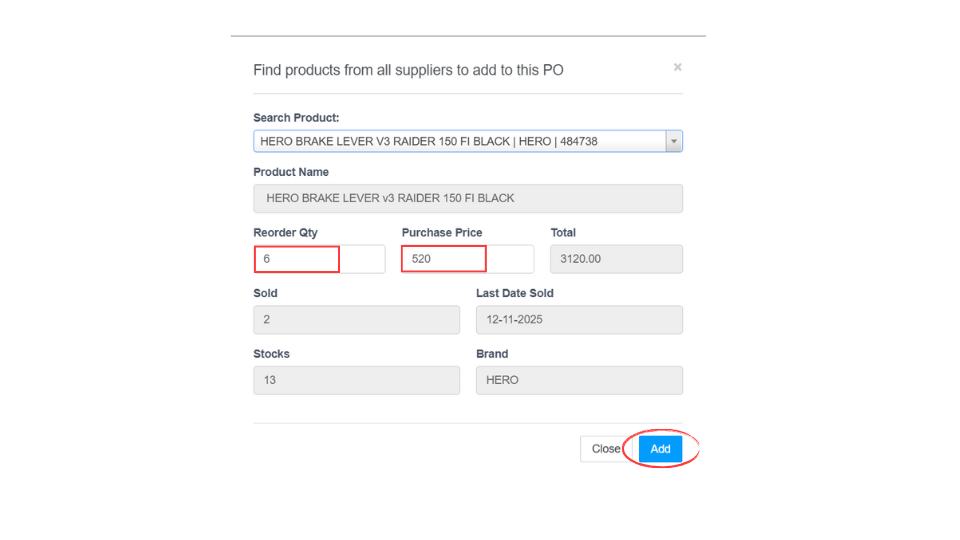Dismiss the dialog using the X icon

pyautogui.click(x=677, y=67)
